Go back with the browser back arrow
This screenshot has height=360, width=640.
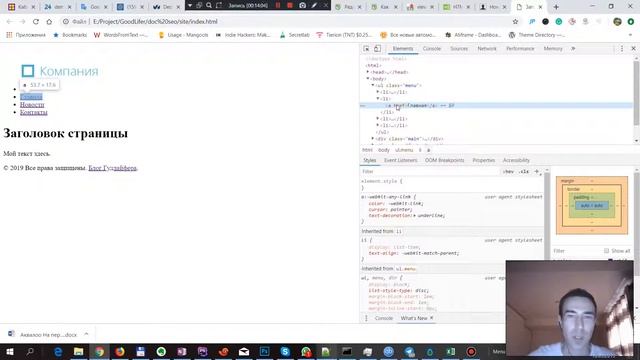coord(9,22)
